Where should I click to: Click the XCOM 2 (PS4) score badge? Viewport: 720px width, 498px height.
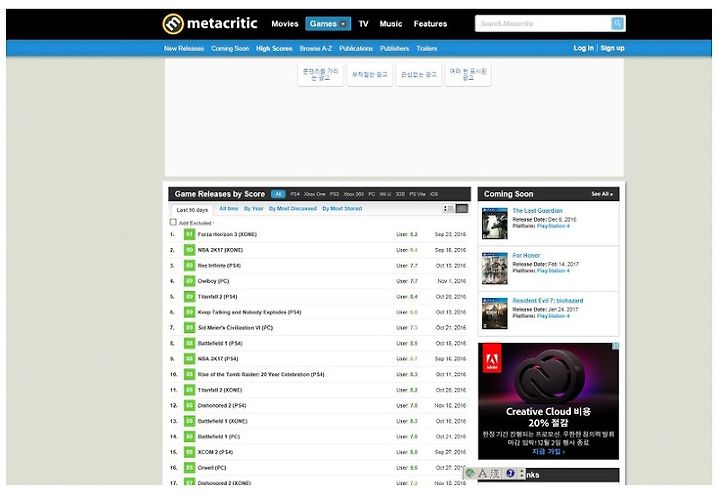coord(189,452)
